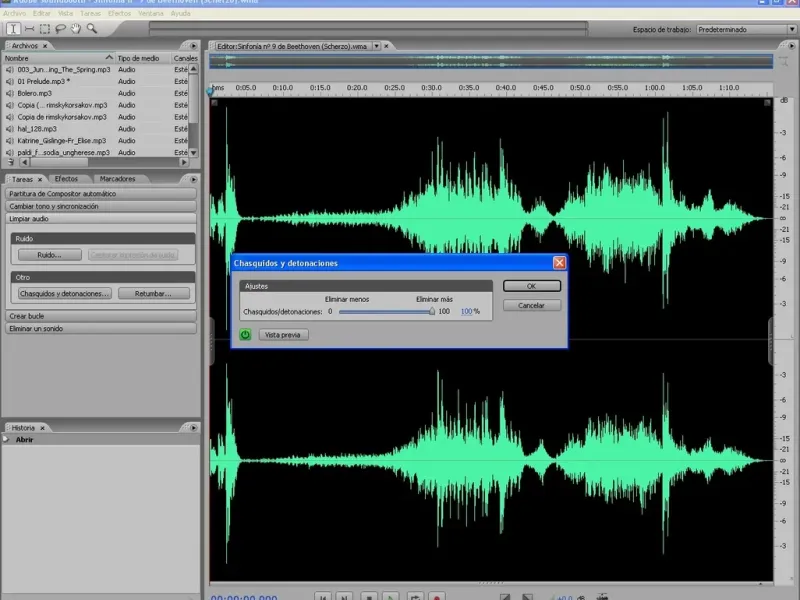Confirm the dialog with OK
This screenshot has height=600, width=800.
pyautogui.click(x=532, y=286)
